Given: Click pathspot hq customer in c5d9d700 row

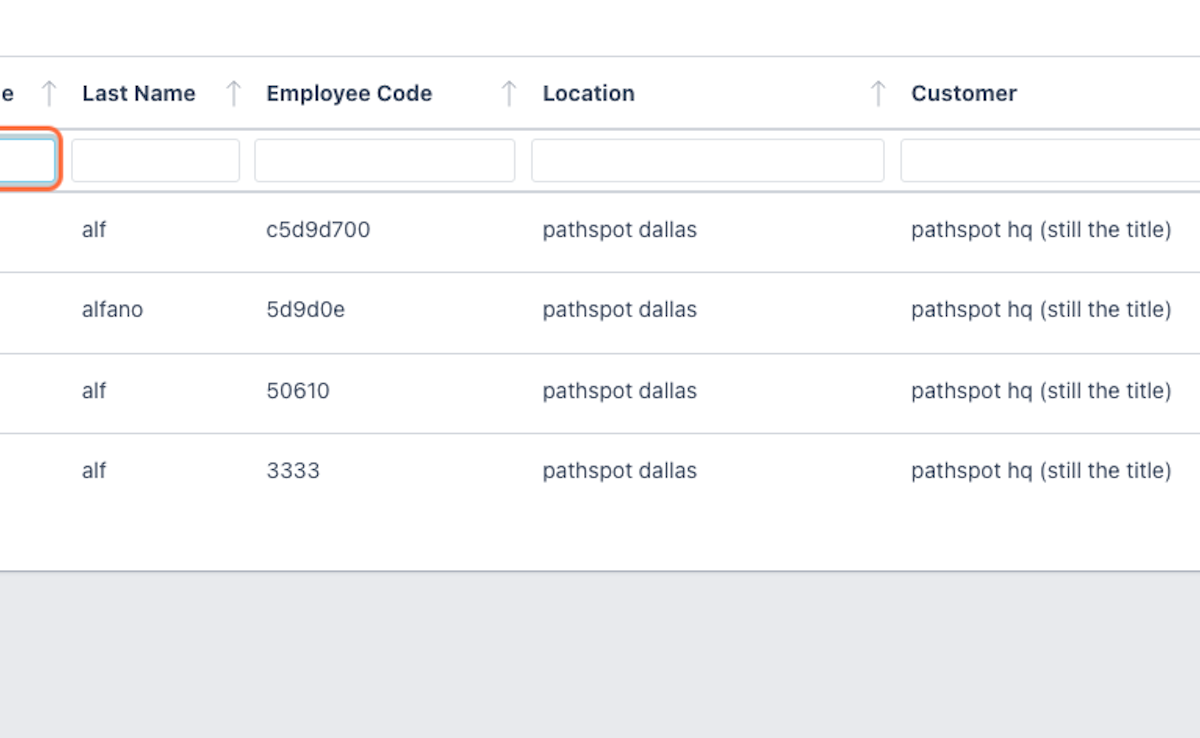Looking at the screenshot, I should pyautogui.click(x=1041, y=230).
